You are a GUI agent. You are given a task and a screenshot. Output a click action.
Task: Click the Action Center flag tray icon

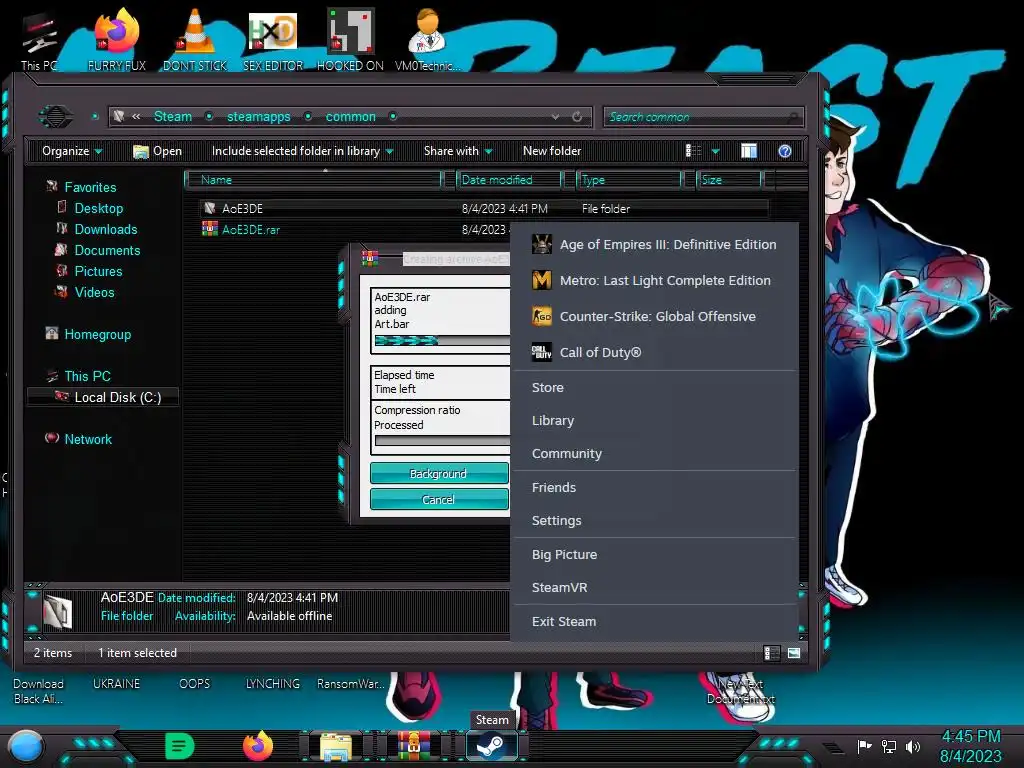click(864, 746)
